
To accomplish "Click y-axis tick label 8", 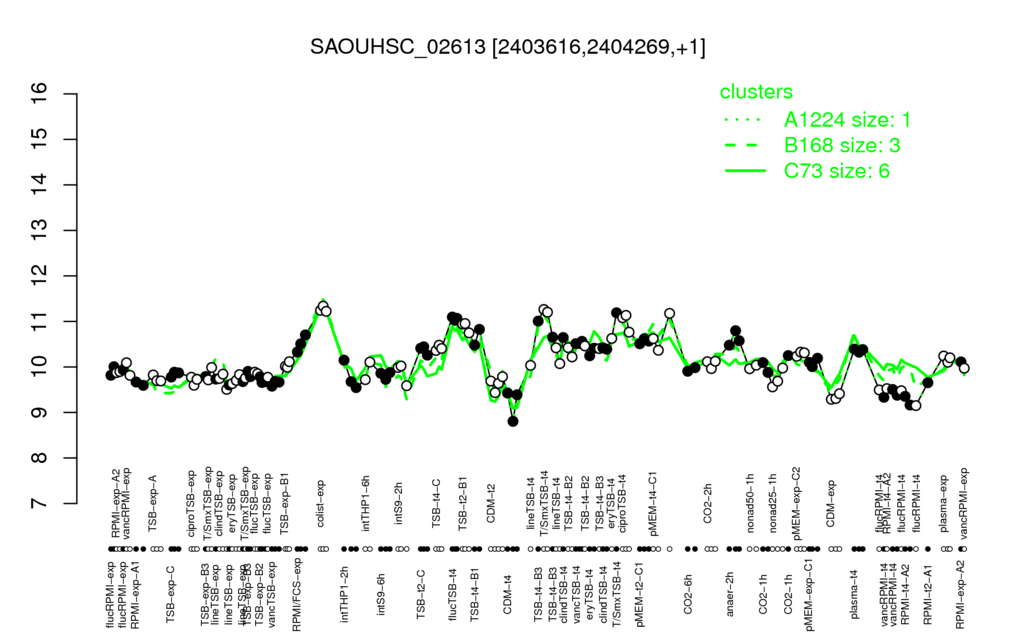I will pyautogui.click(x=40, y=458).
